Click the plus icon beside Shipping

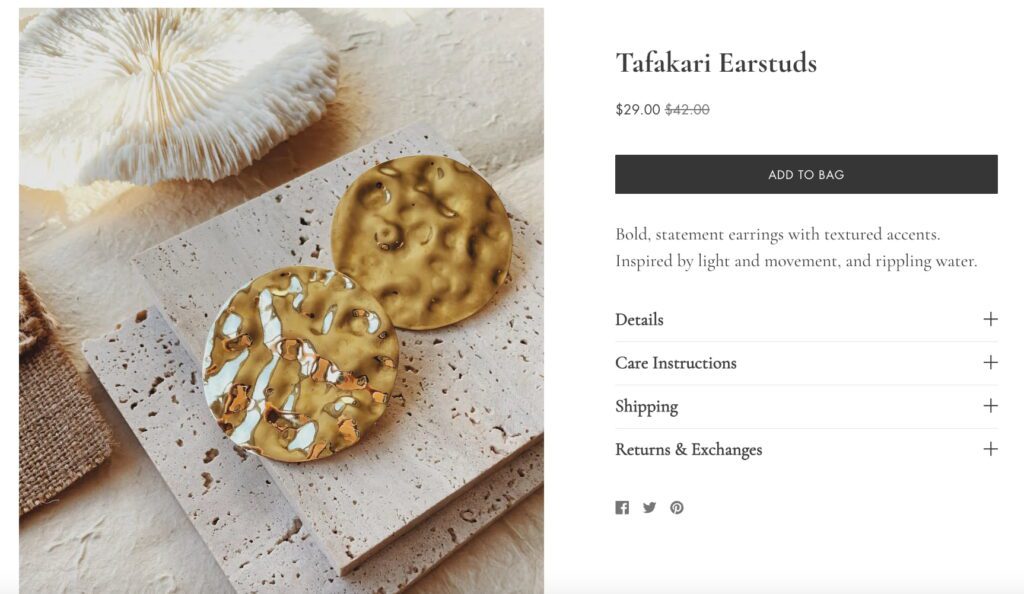pyautogui.click(x=990, y=405)
